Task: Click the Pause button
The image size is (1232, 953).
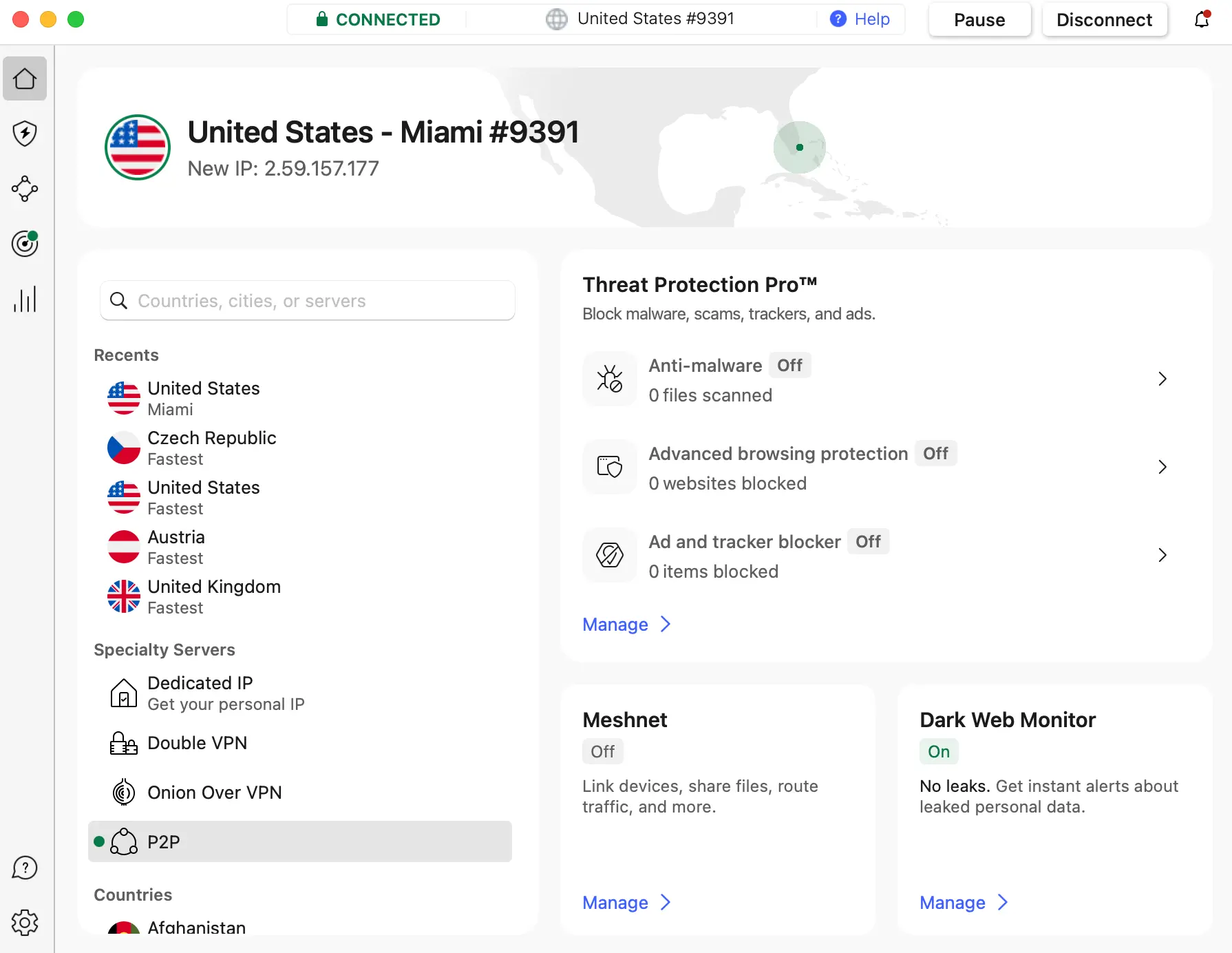Action: (x=979, y=19)
